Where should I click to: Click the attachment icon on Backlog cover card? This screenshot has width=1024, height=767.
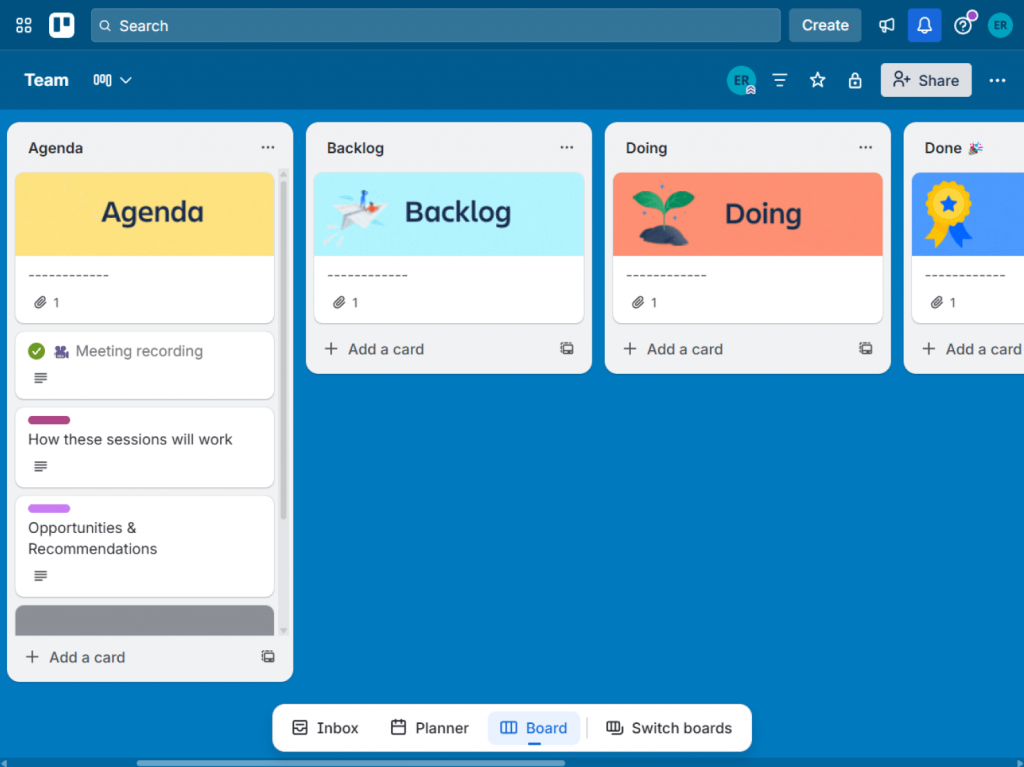339,302
